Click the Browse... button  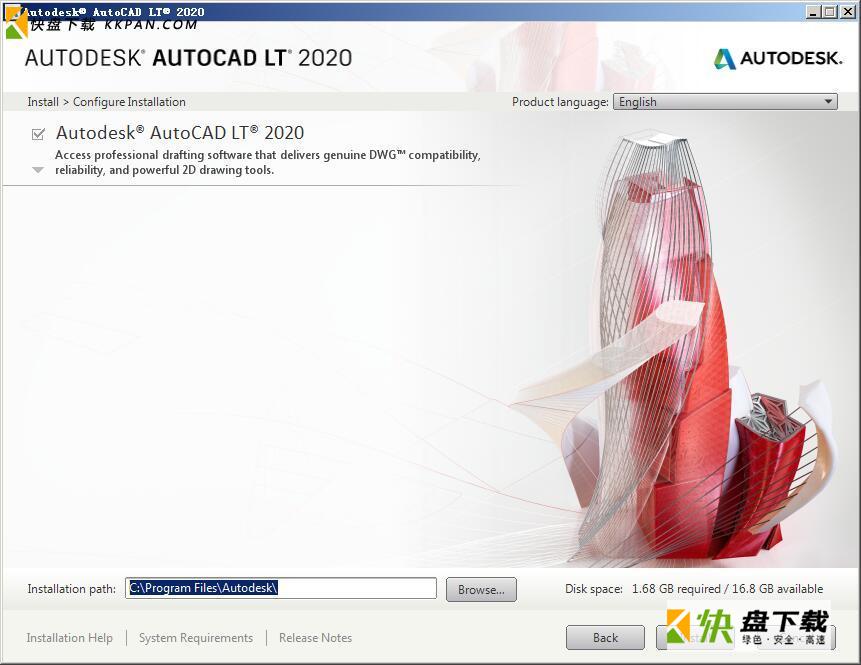pyautogui.click(x=481, y=589)
